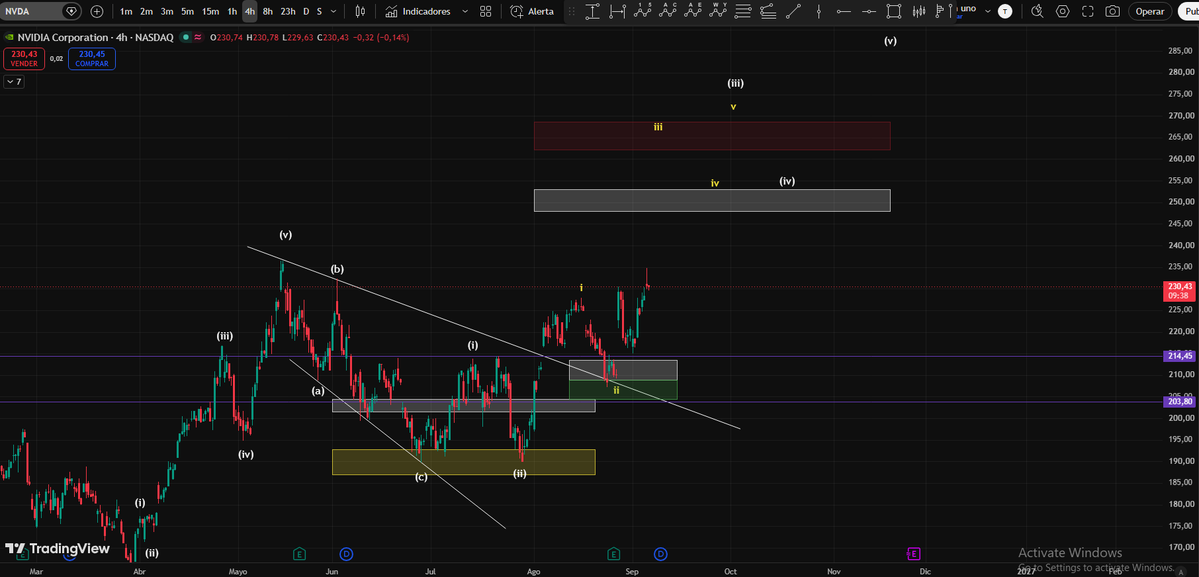
Task: Switch to the weekly S timeframe
Action: click(x=319, y=11)
